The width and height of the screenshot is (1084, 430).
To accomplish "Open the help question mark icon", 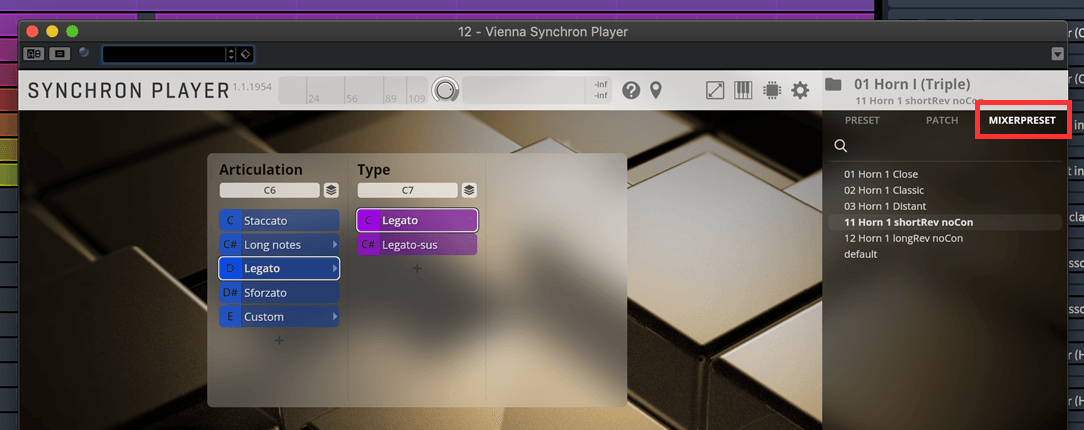I will tap(630, 90).
